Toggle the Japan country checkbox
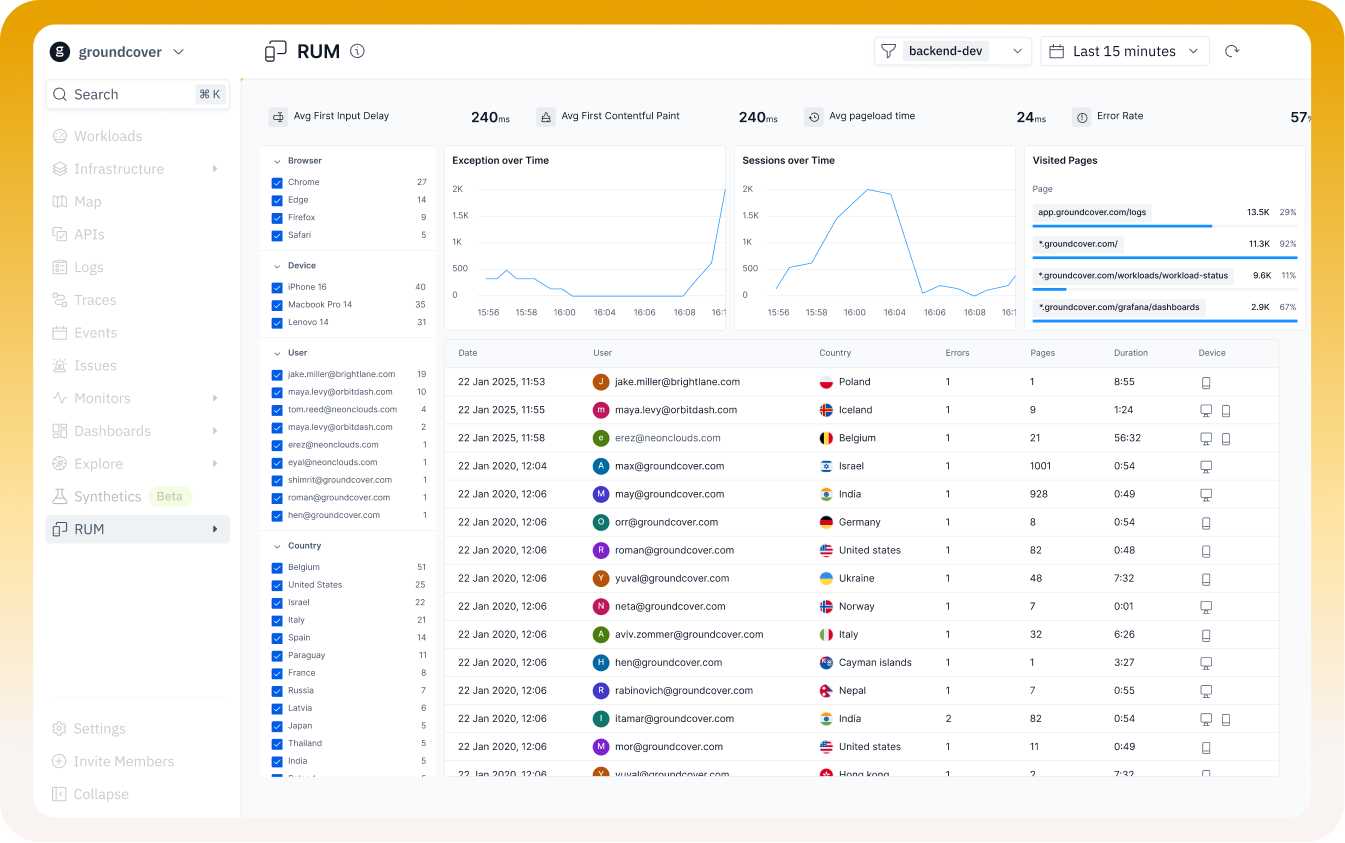 277,726
